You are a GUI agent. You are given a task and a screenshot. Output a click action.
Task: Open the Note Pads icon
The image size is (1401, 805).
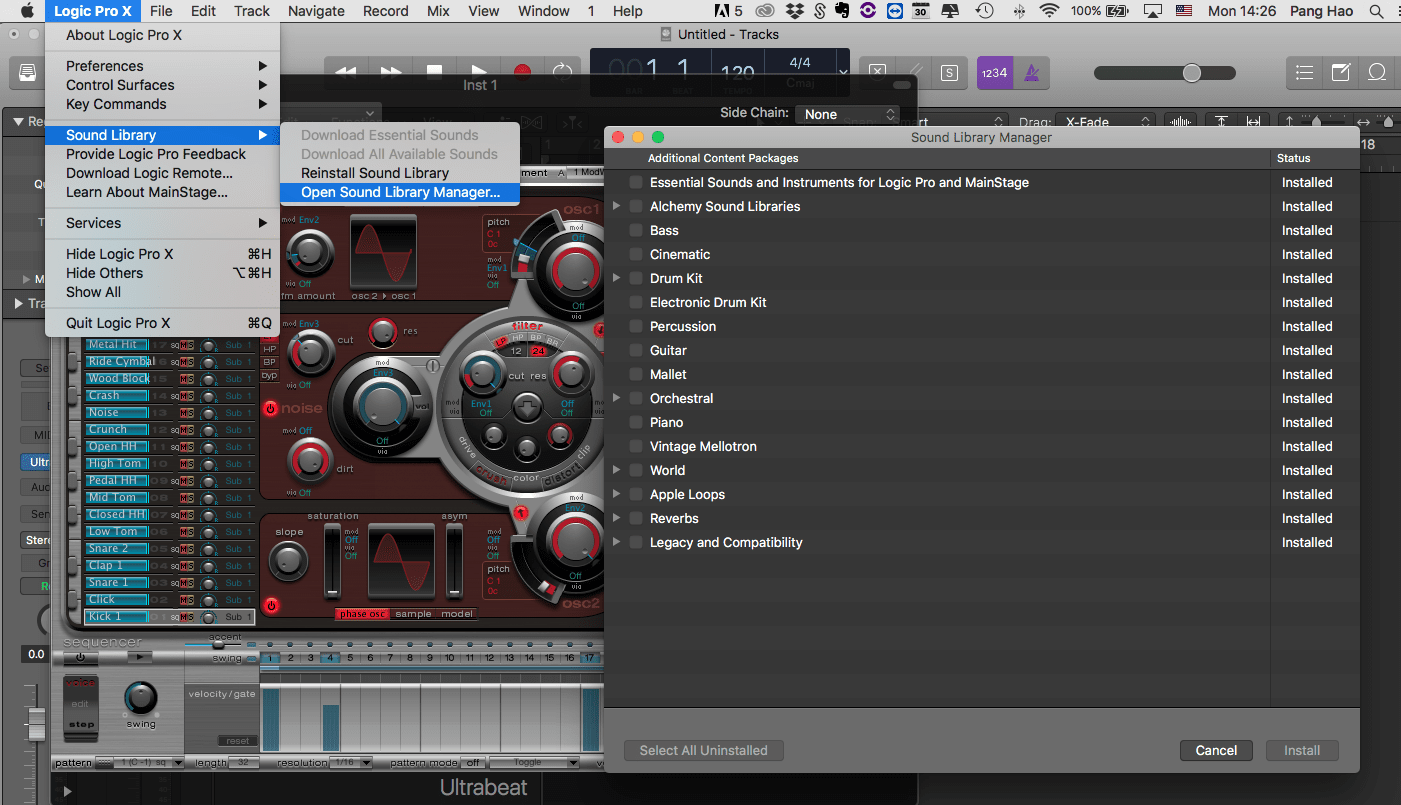(x=1341, y=72)
